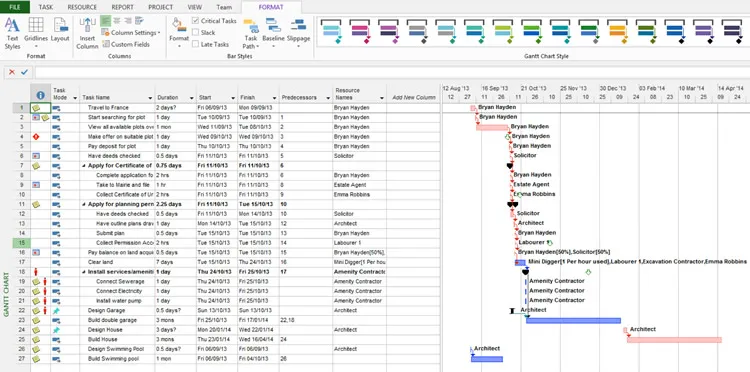
Task: Toggle the wrap text column icon
Action: coord(139,21)
